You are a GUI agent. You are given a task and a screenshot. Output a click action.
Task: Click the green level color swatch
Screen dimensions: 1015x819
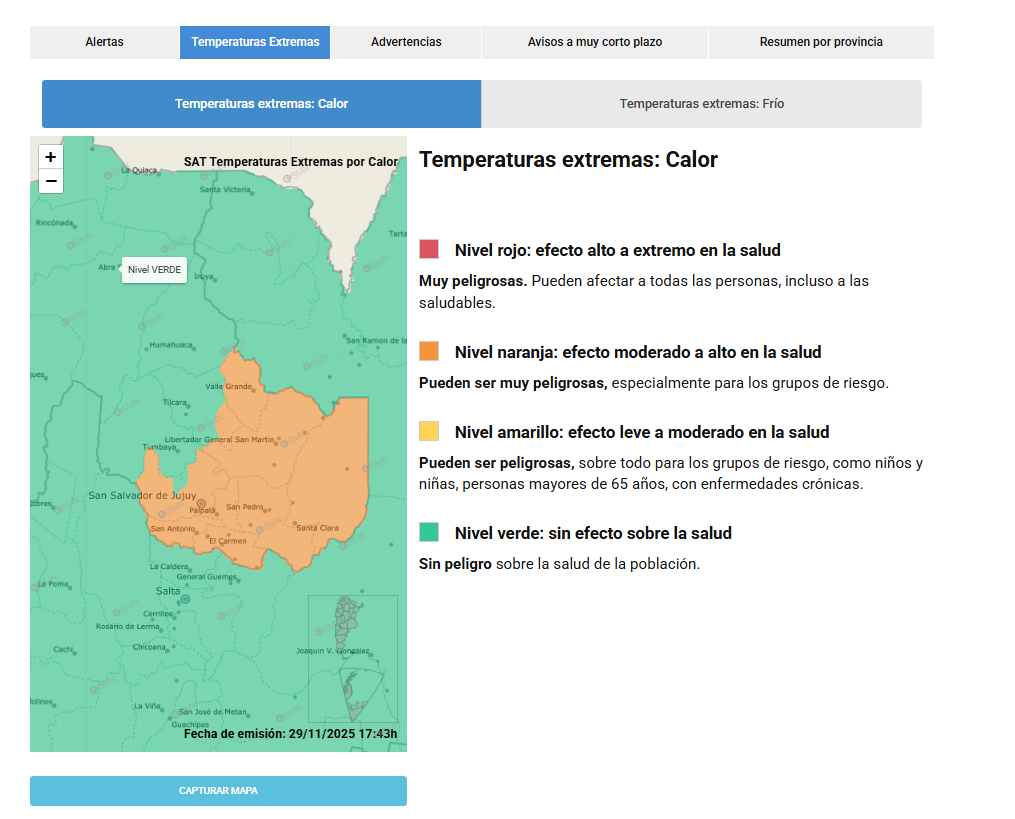click(x=429, y=532)
